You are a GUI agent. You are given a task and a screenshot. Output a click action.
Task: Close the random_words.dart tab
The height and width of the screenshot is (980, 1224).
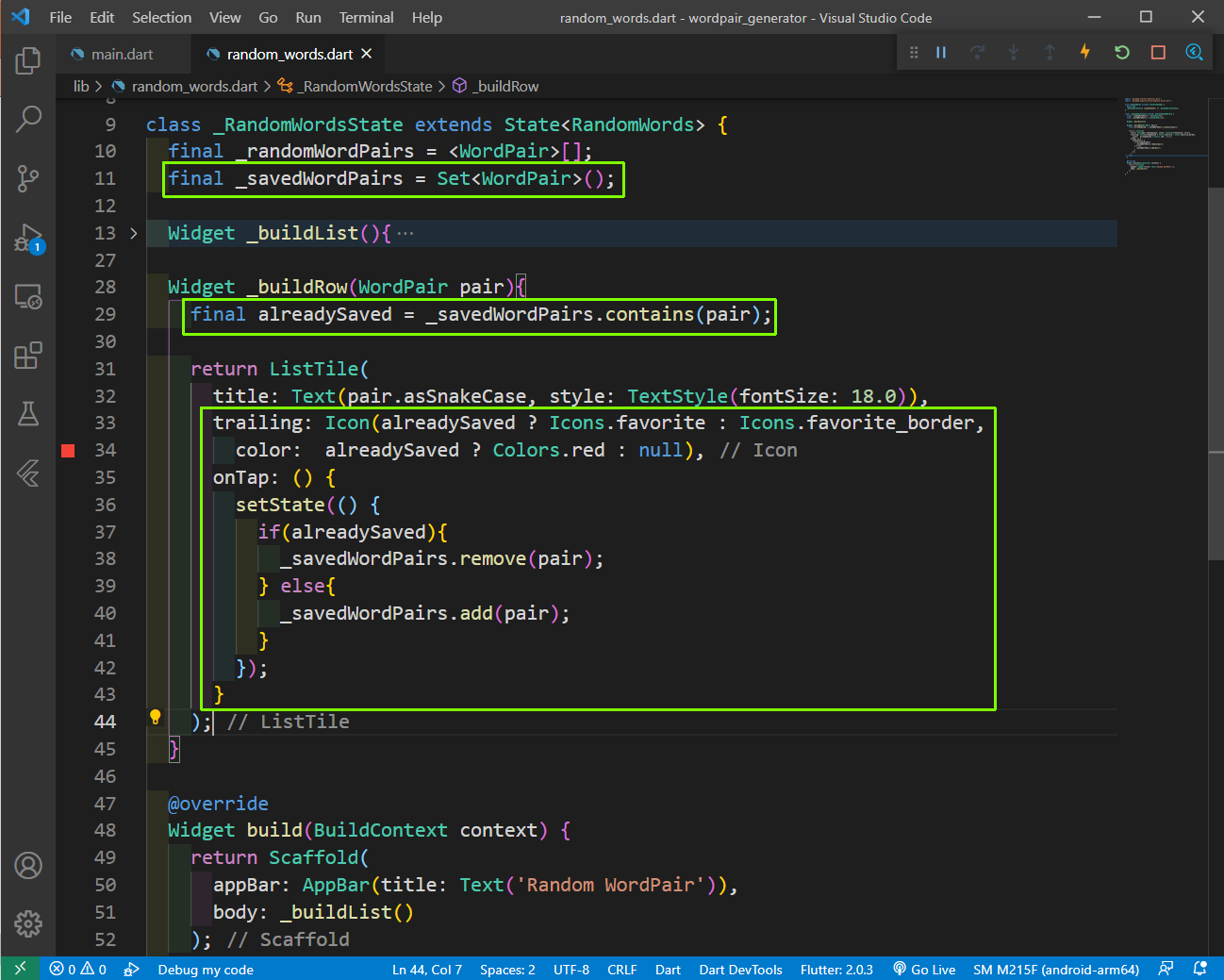(x=367, y=54)
